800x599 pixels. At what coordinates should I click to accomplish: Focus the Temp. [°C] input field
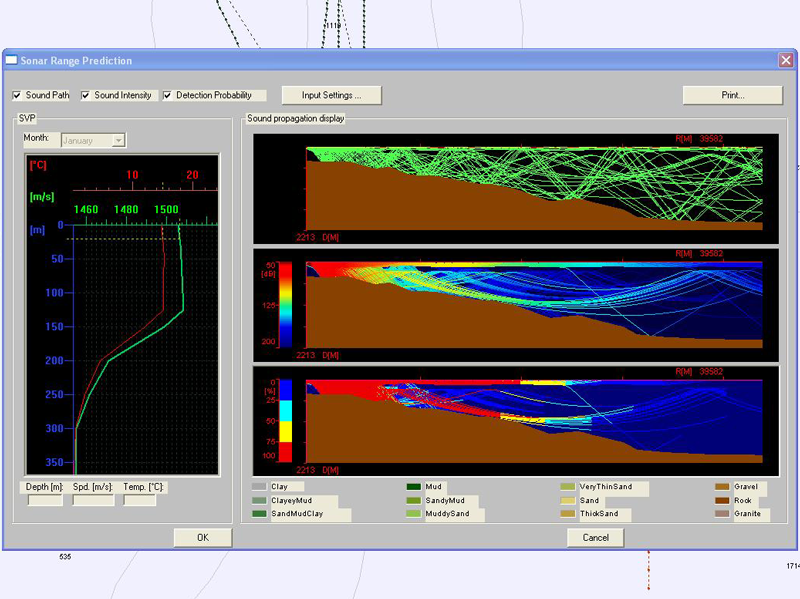[140, 500]
